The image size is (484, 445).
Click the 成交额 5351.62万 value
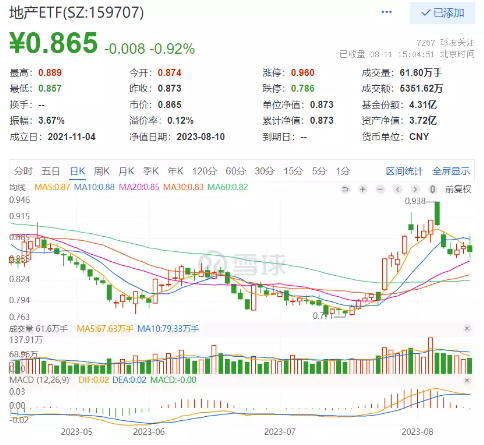pos(421,89)
